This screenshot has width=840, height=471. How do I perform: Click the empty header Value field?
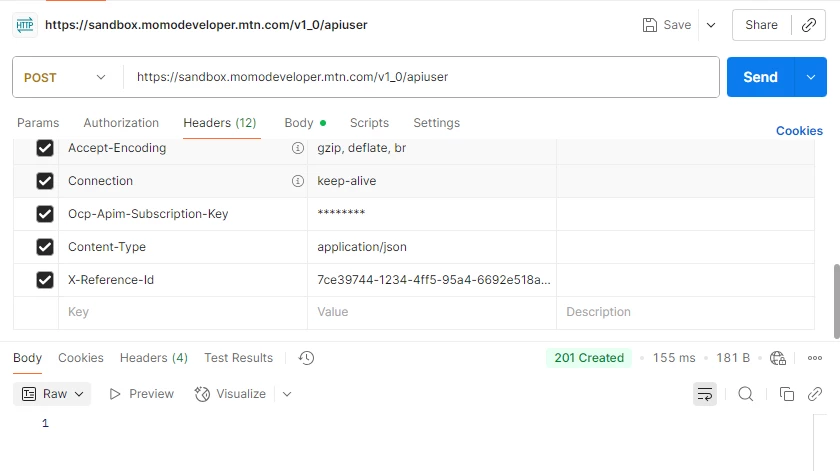pos(432,312)
